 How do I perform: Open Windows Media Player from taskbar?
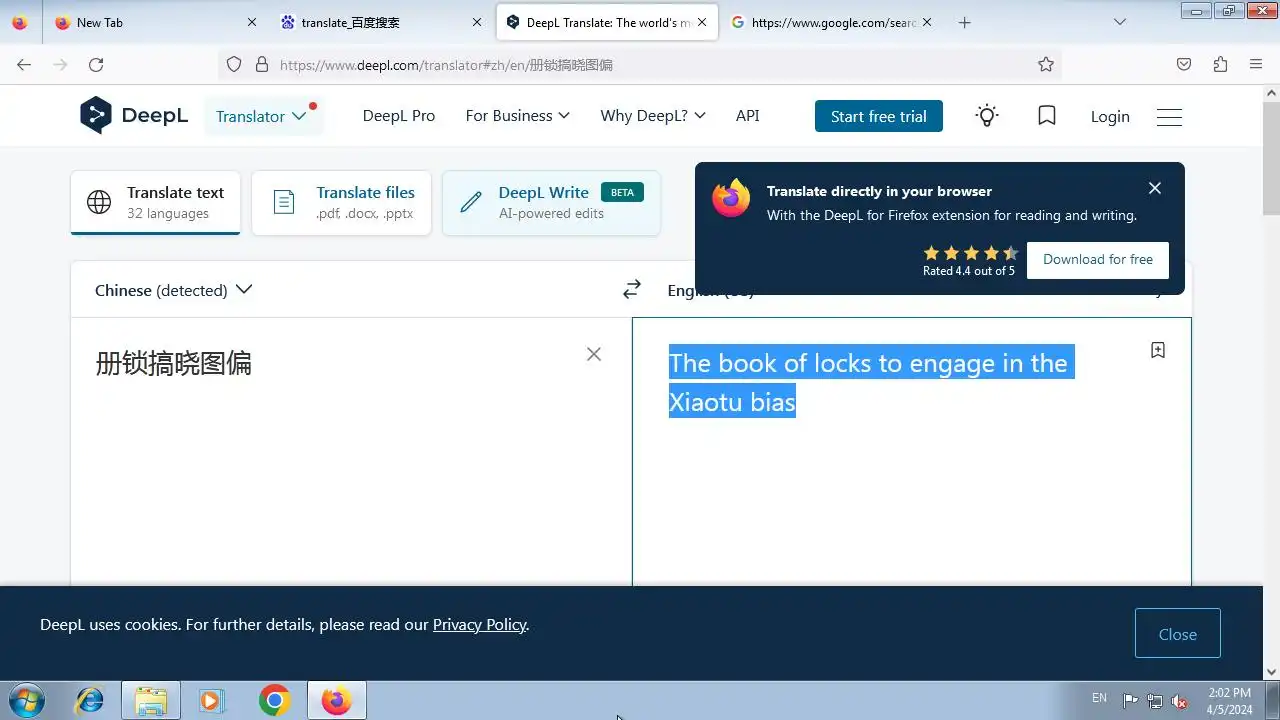click(212, 700)
